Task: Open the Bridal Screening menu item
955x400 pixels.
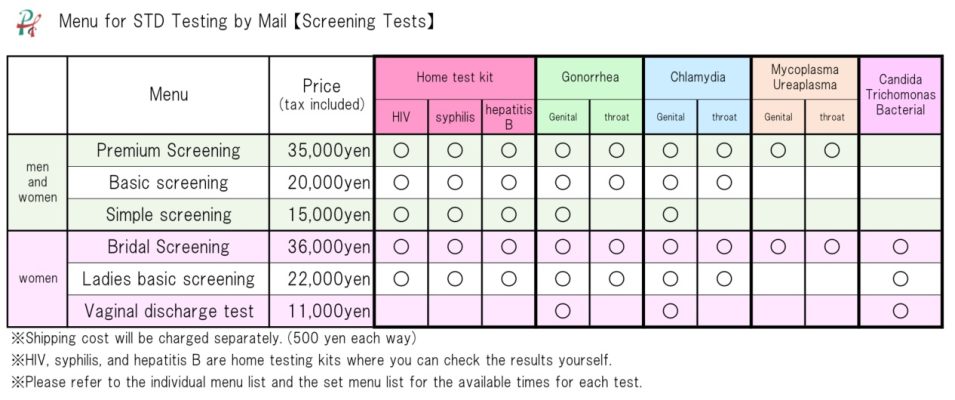Action: [x=169, y=247]
